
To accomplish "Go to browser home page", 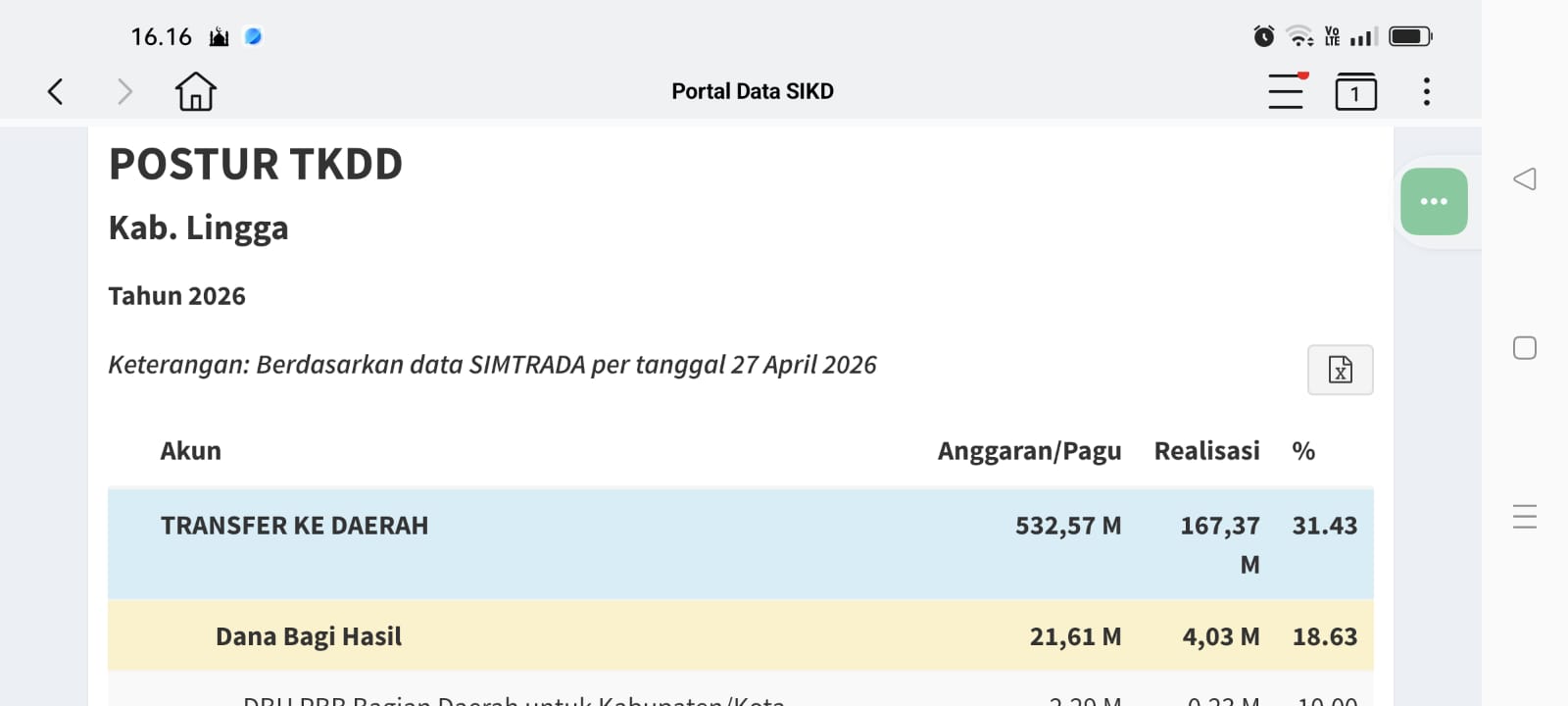I will point(195,92).
